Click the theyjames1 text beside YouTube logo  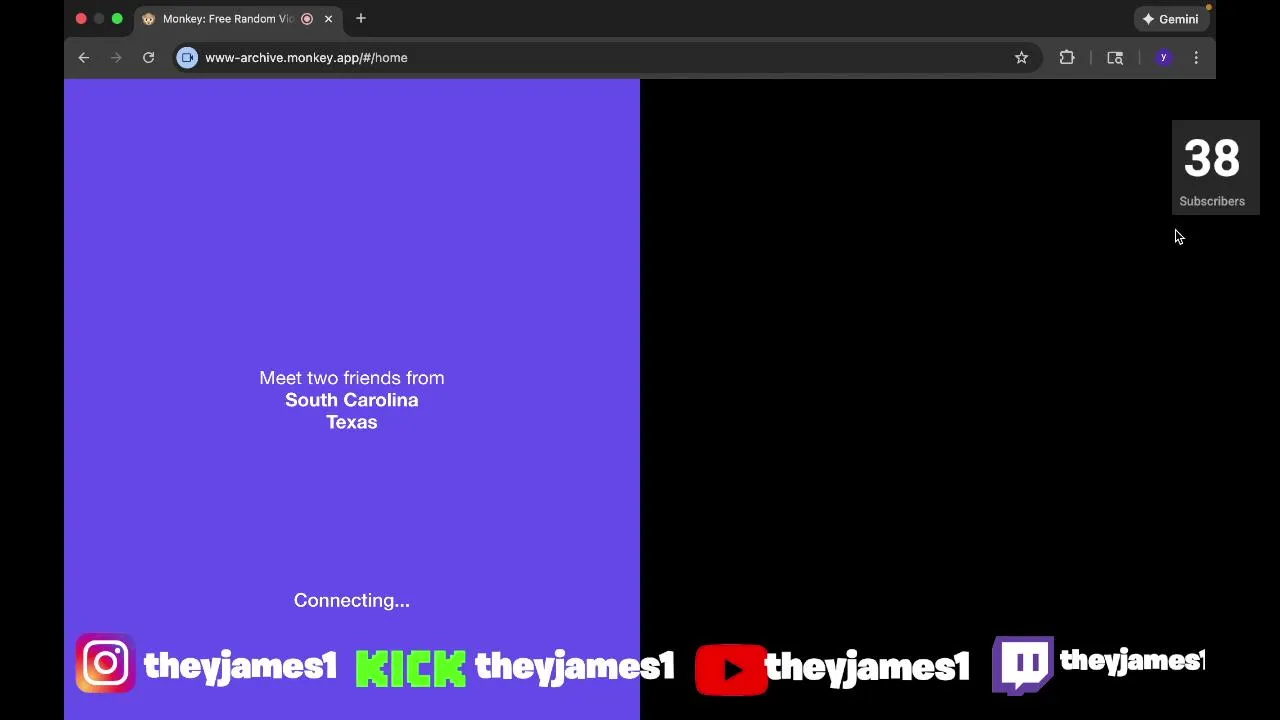867,667
